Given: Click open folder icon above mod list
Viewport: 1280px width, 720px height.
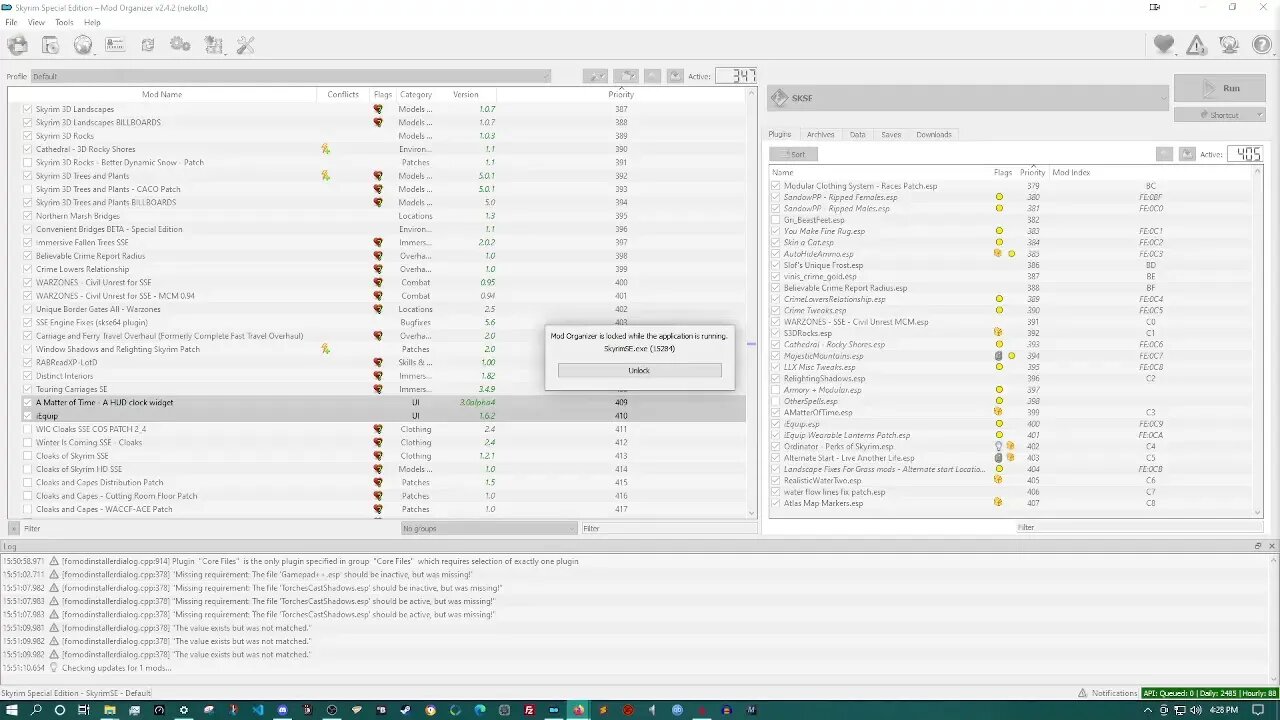Looking at the screenshot, I should (626, 76).
